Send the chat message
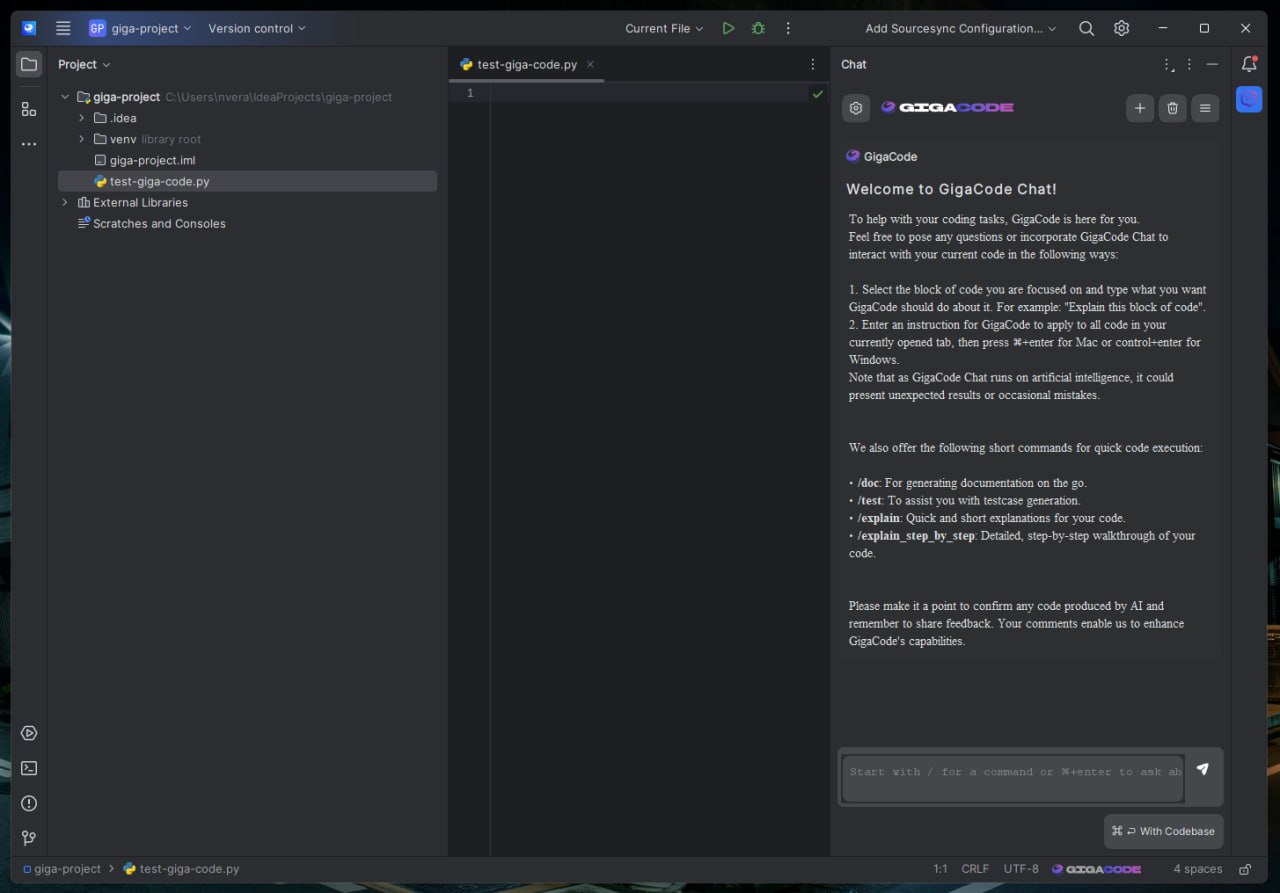The width and height of the screenshot is (1280, 893). pos(1203,769)
